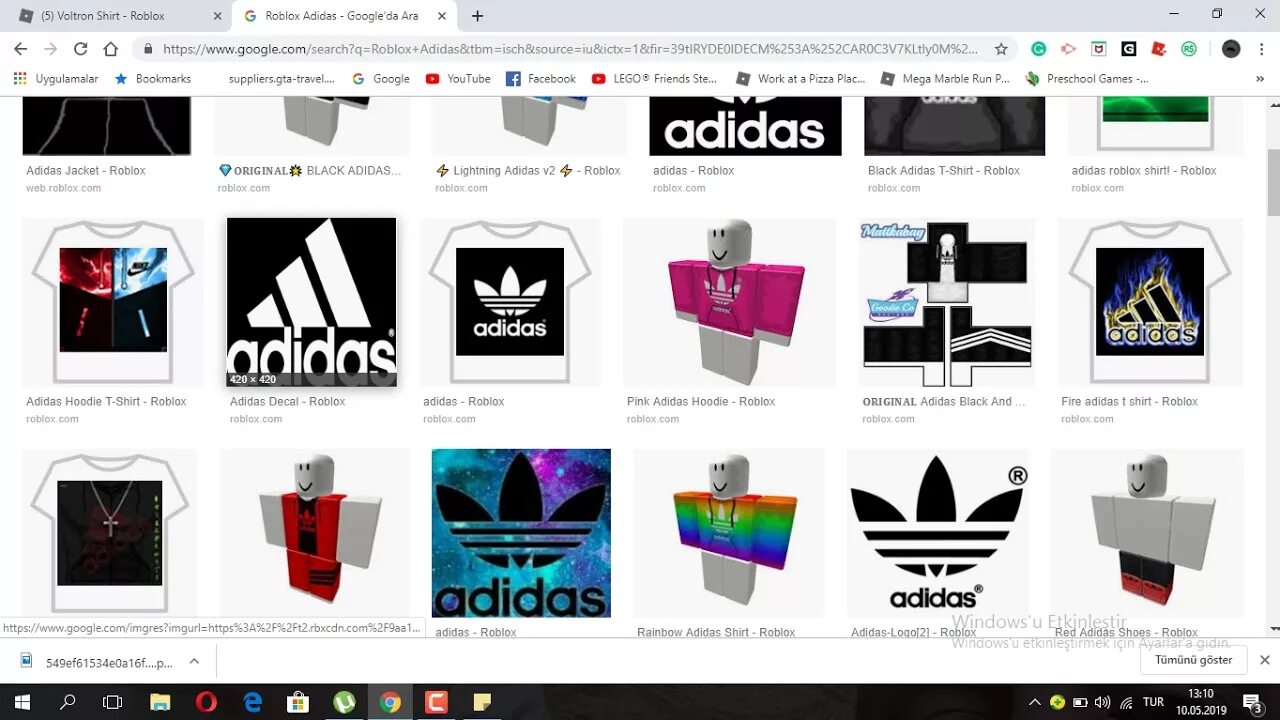Open the Preschool Games bookmark
This screenshot has height=720, width=1280.
pos(1087,78)
